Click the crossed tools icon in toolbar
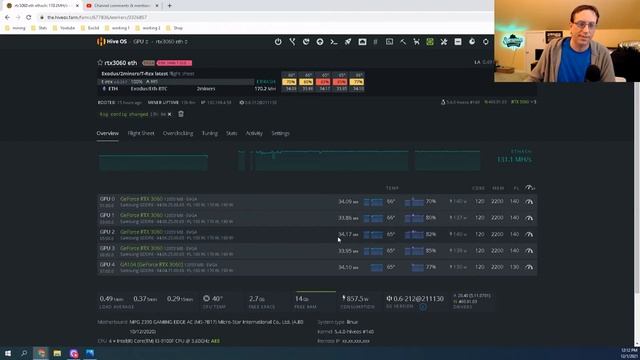The width and height of the screenshot is (640, 360). point(444,42)
